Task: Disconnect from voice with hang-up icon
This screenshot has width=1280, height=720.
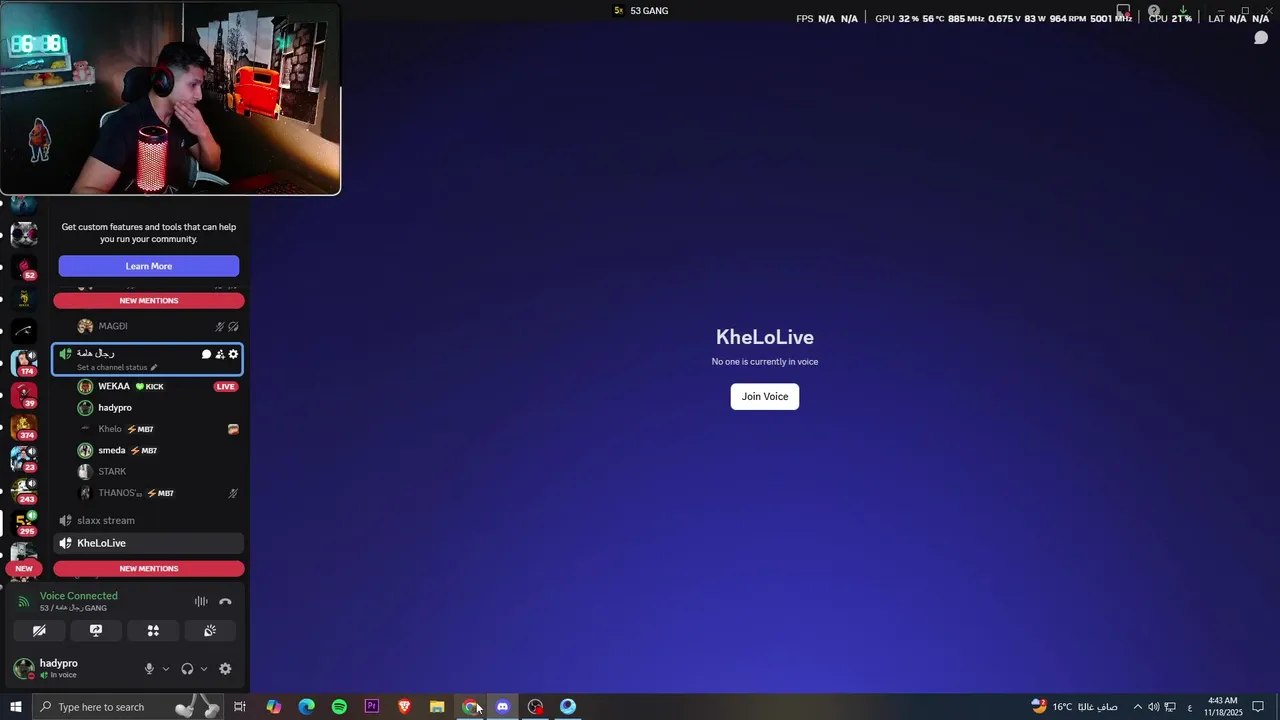Action: point(225,601)
